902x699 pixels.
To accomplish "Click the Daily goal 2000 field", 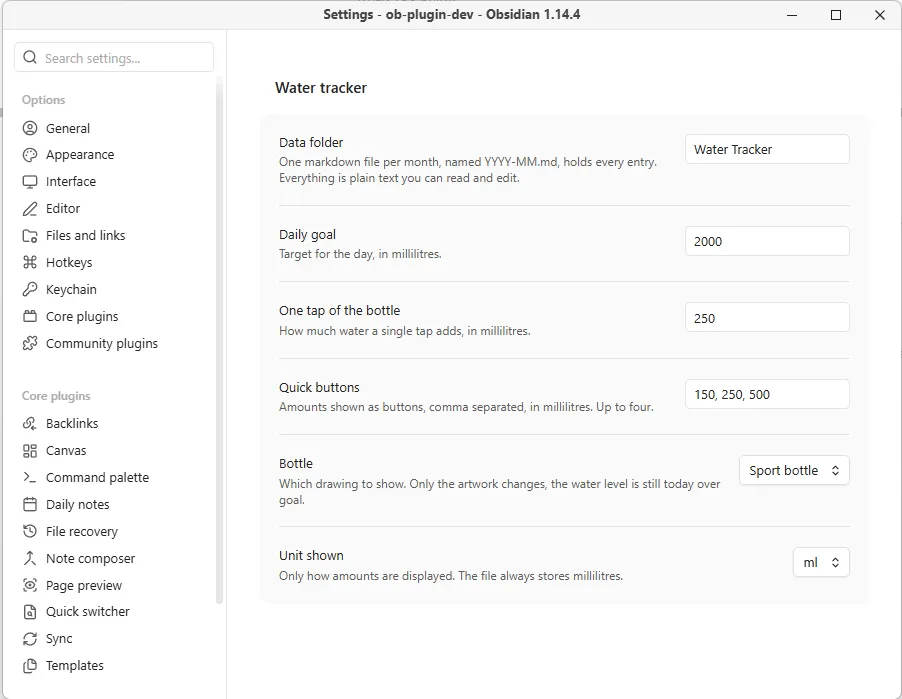I will [x=767, y=241].
